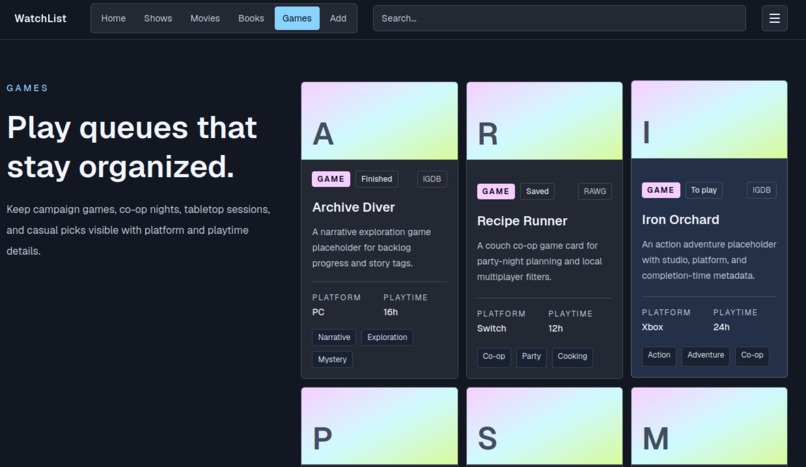The image size is (806, 467).
Task: Open the Shows tab
Action: tap(158, 18)
